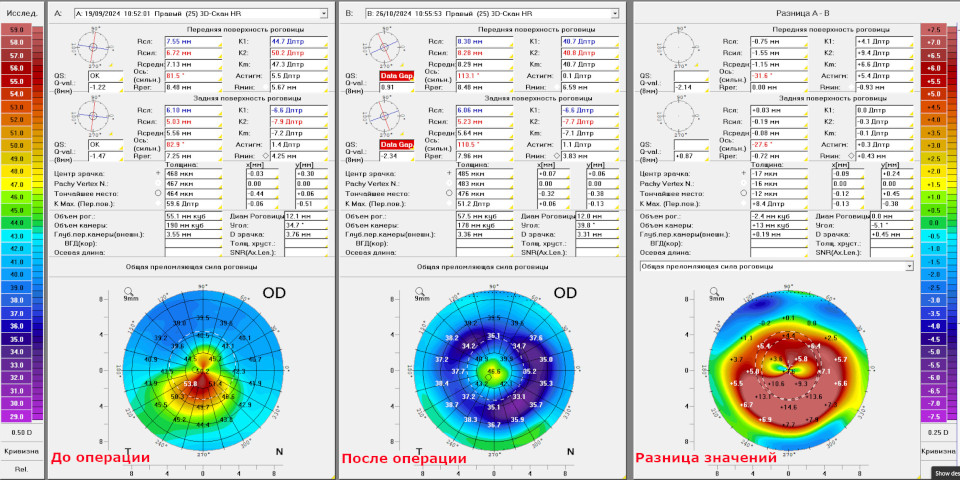Click exam B anterior surface axis diagram
This screenshot has width=960, height=480.
(383, 47)
